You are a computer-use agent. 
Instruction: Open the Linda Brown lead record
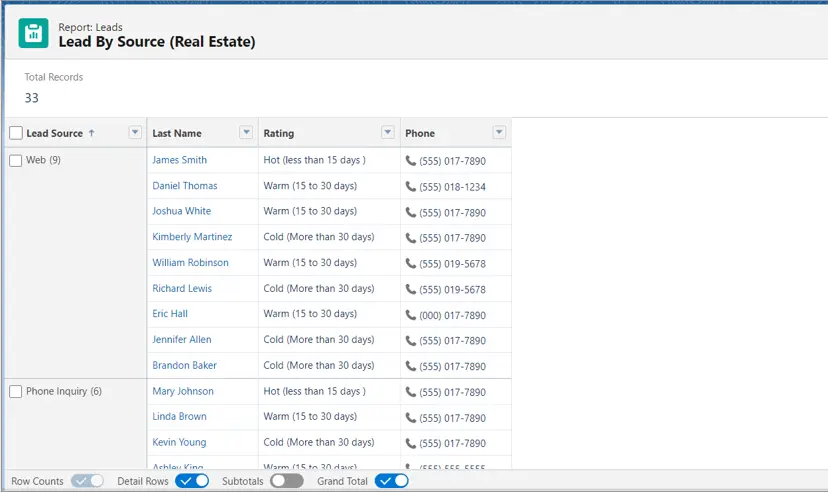180,417
